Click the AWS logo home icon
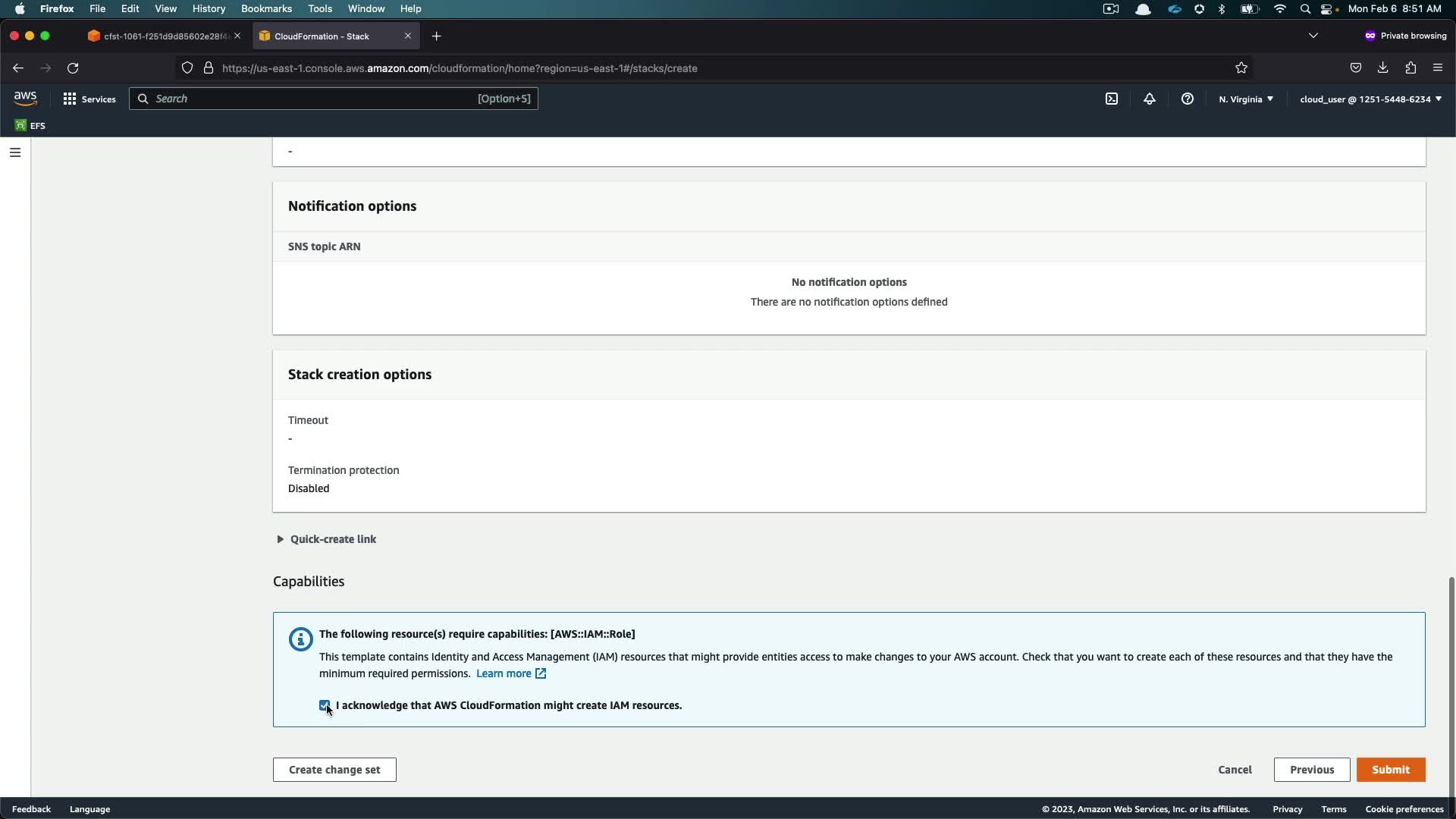1456x819 pixels. pos(25,99)
